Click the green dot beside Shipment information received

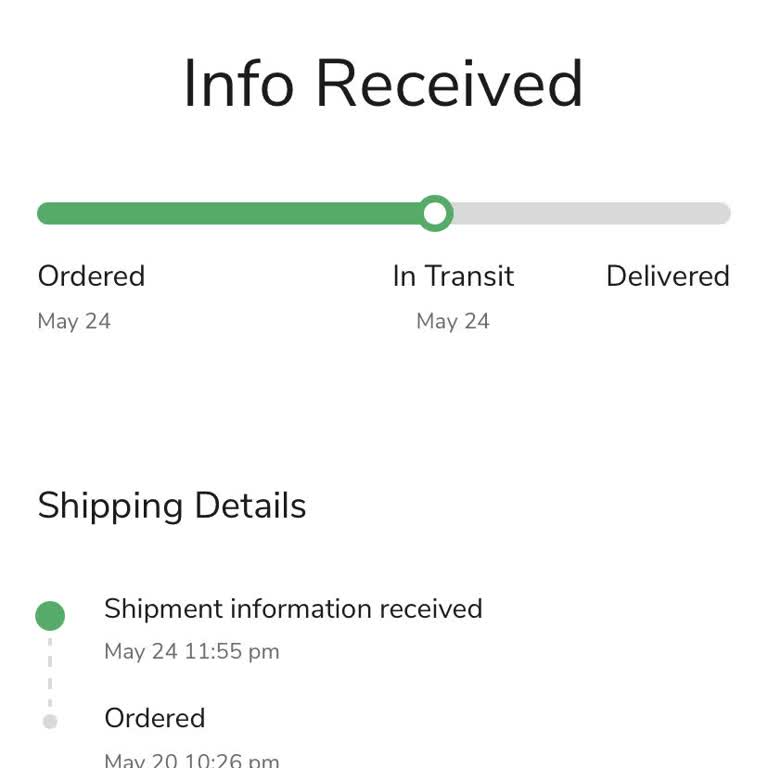point(50,616)
